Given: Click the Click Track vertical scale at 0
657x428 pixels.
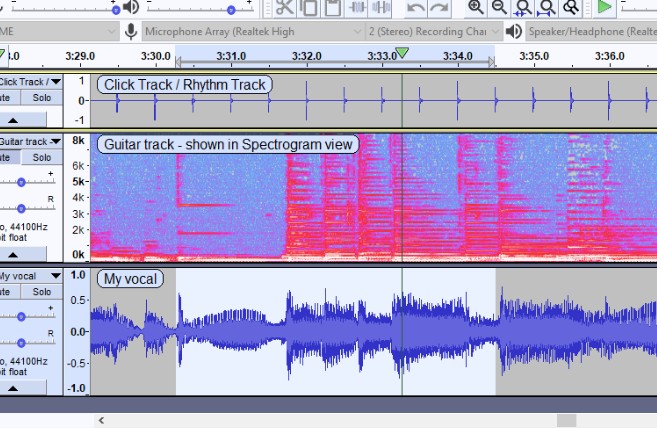Looking at the screenshot, I should coord(81,101).
